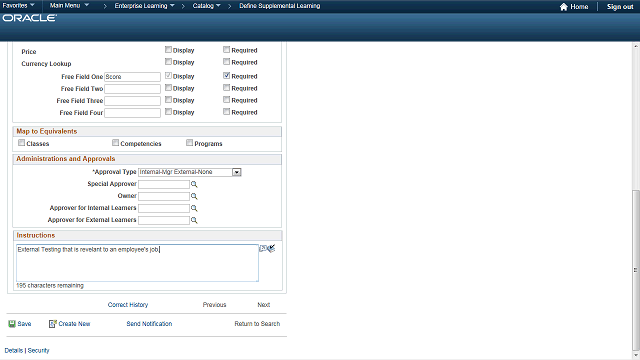
Task: Click the Free Field Two input
Action: [132, 89]
